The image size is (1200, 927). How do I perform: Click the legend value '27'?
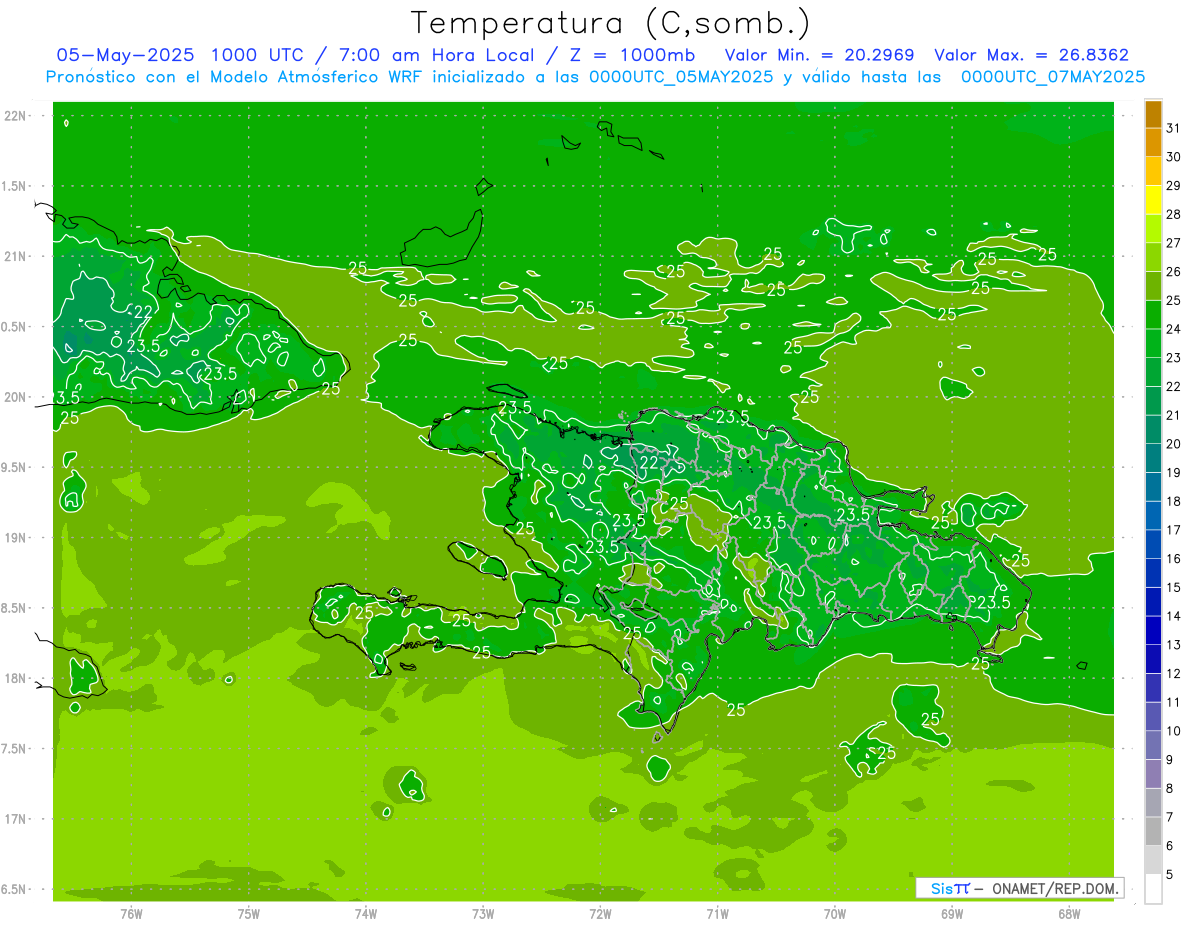pyautogui.click(x=1174, y=243)
